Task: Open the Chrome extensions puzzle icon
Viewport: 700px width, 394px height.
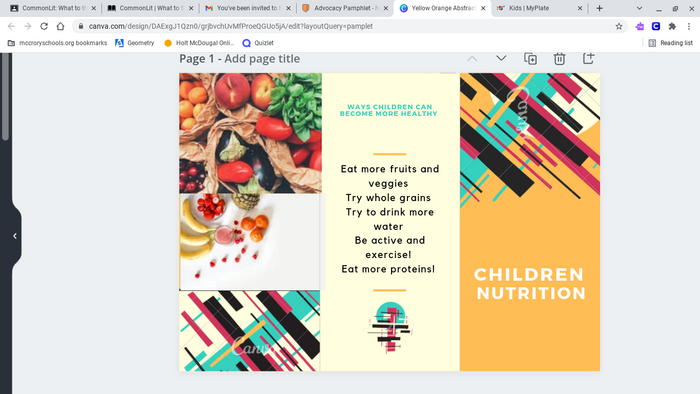Action: [x=672, y=26]
